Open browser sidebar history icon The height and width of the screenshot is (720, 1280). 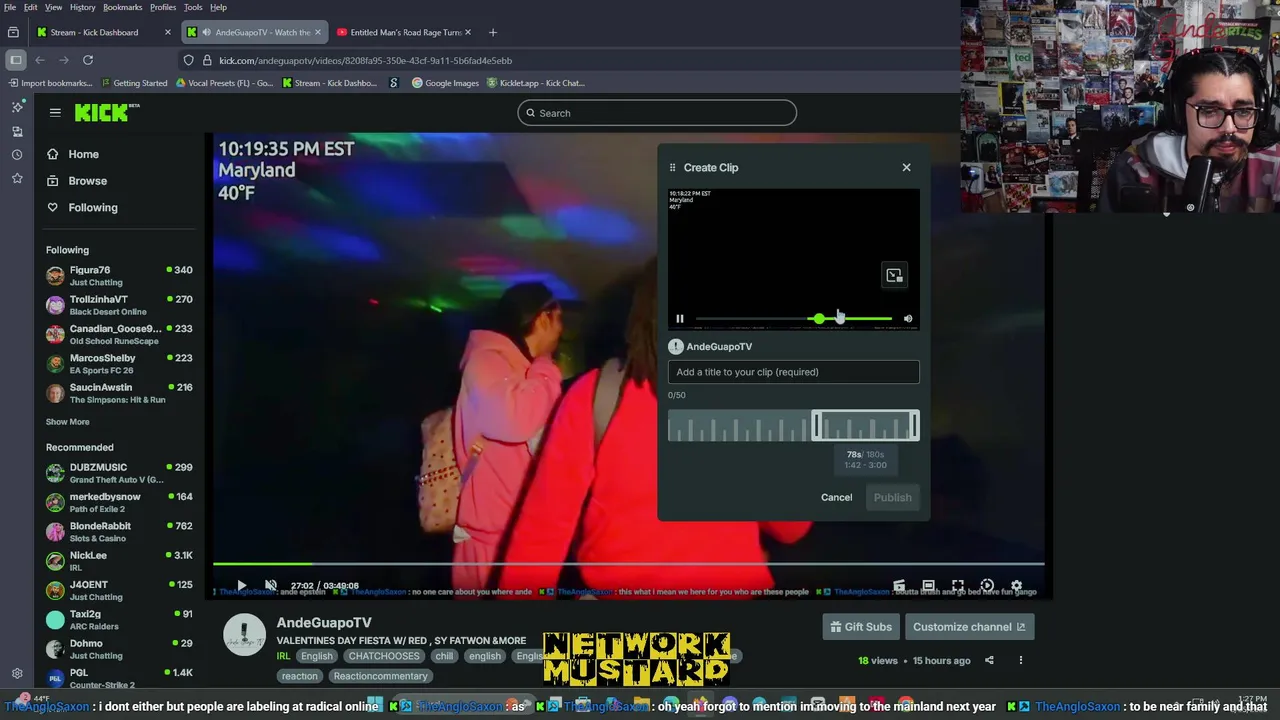(17, 154)
